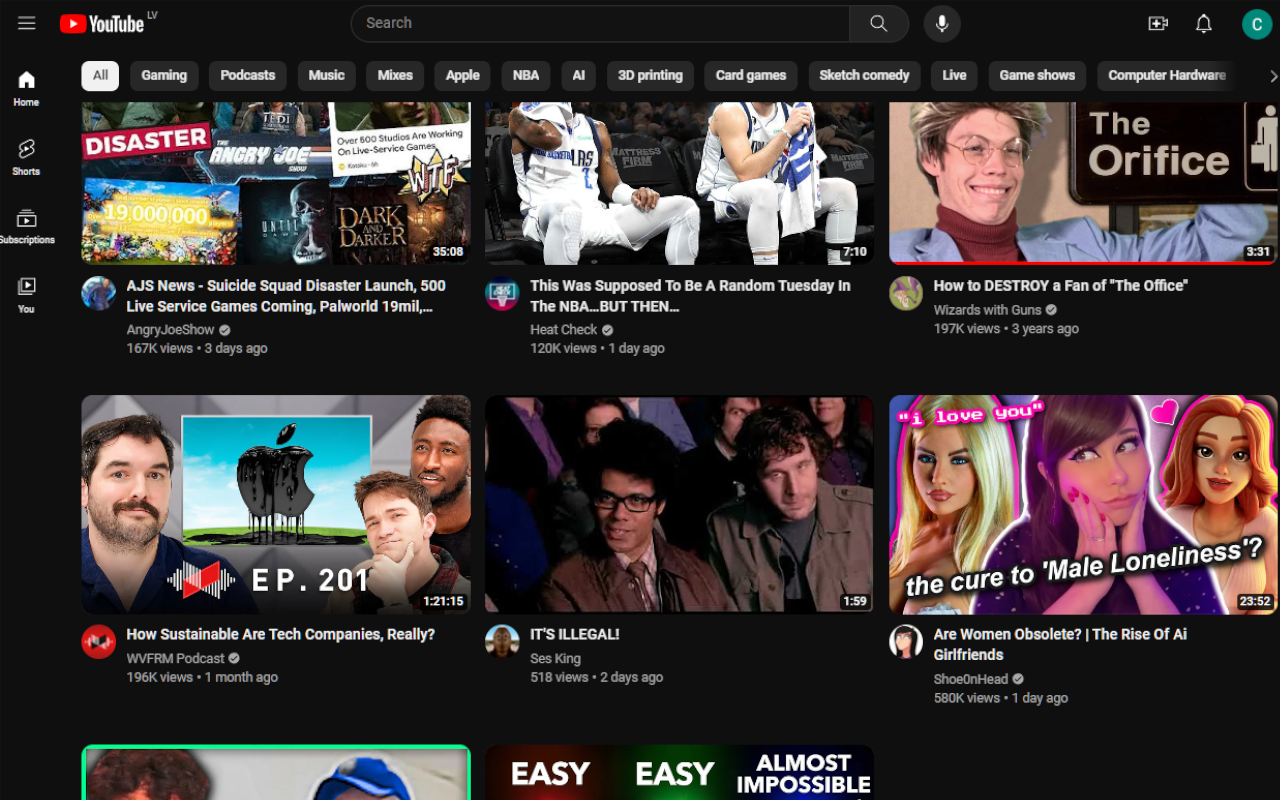Play the IT'S ILLEGAL audience thumbnail

click(x=679, y=504)
